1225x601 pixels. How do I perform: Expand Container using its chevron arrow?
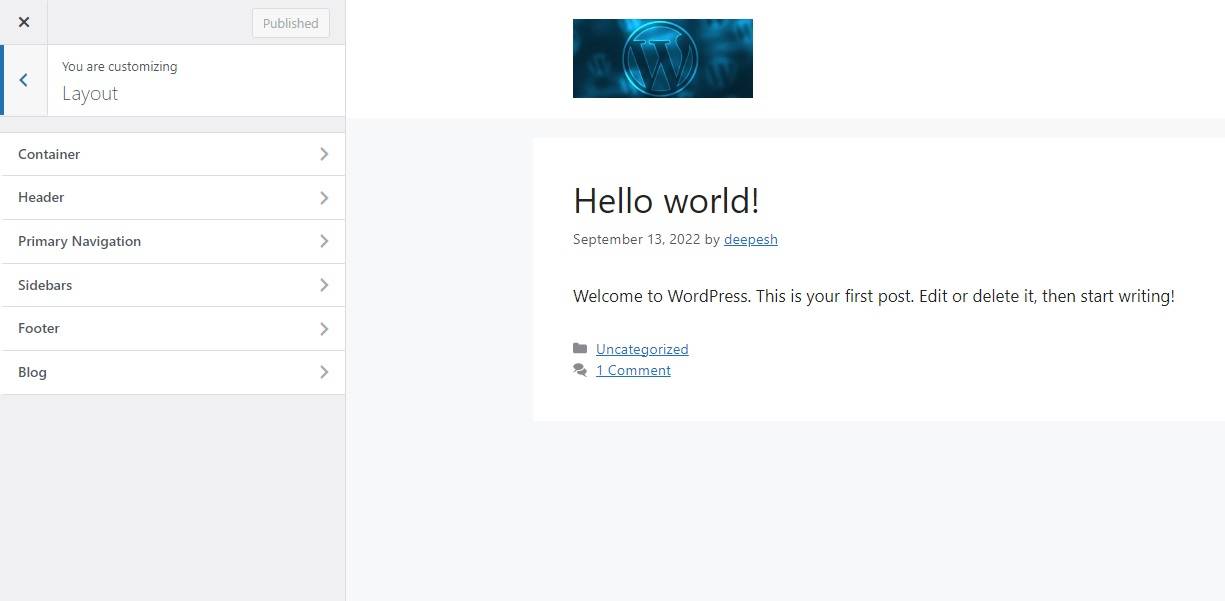324,154
